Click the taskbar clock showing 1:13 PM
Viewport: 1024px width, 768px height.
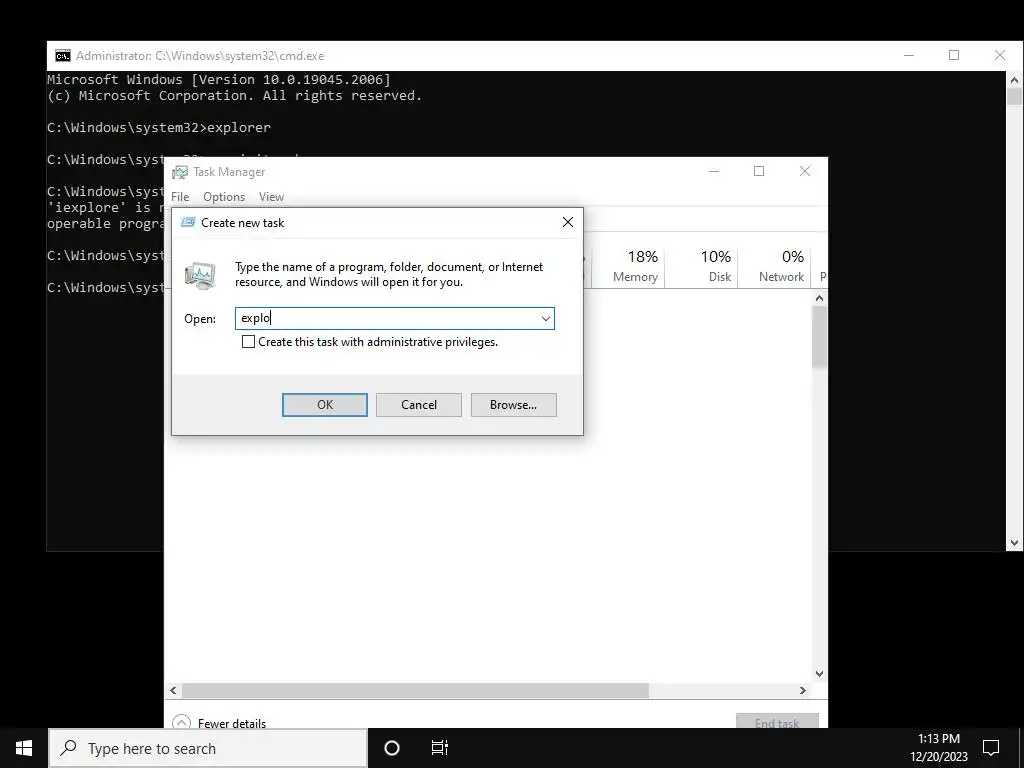pos(938,748)
